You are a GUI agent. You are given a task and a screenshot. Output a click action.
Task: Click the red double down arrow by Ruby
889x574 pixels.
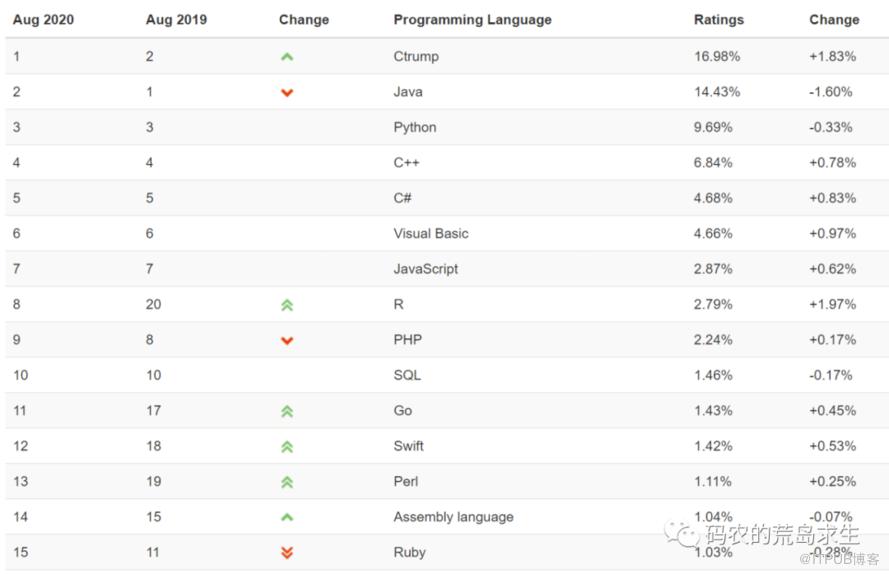(287, 552)
